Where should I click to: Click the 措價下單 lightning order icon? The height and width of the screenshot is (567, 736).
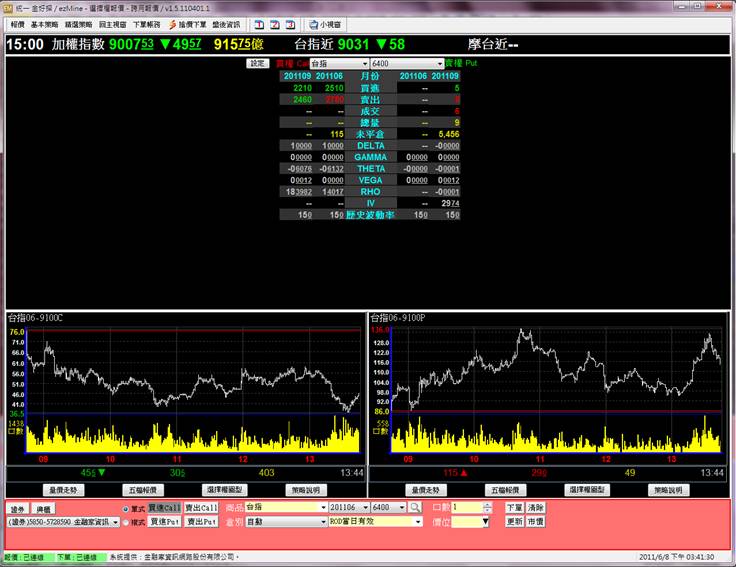click(172, 24)
